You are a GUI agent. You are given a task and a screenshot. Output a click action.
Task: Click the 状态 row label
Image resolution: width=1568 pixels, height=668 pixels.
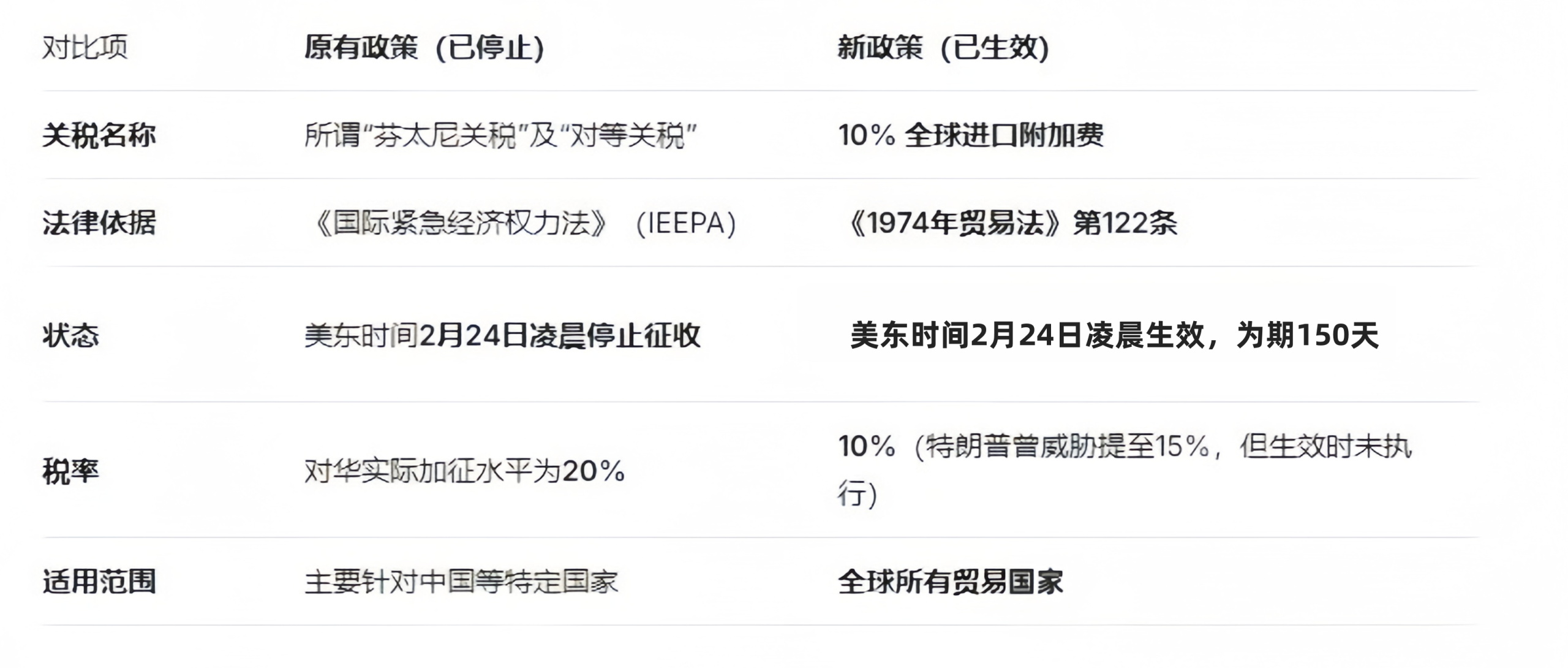point(70,335)
